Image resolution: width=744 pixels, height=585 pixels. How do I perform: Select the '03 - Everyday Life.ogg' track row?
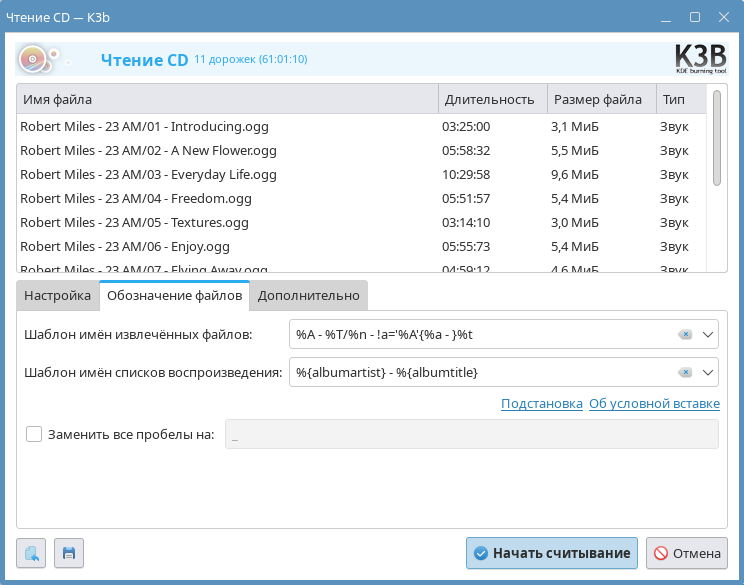point(148,174)
